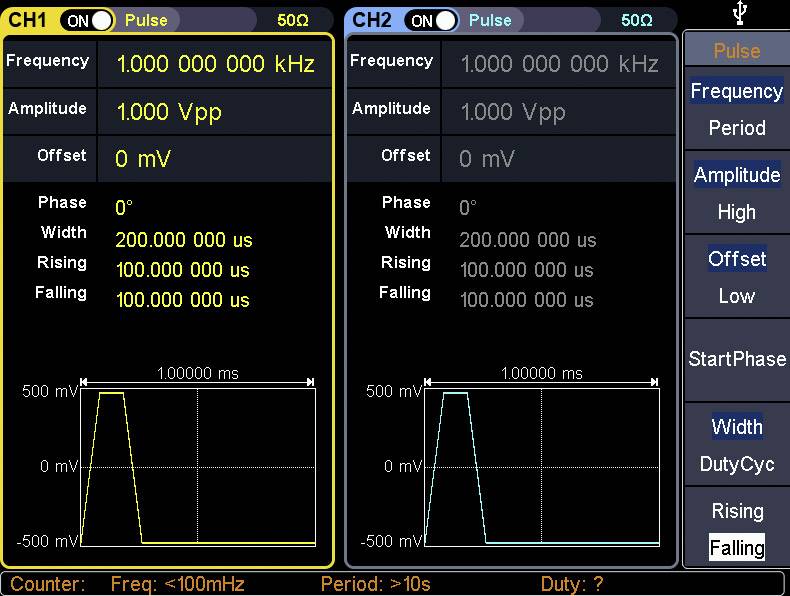Click CH1 Width value 200.000 000 us
The height and width of the screenshot is (596, 790).
[x=183, y=240]
